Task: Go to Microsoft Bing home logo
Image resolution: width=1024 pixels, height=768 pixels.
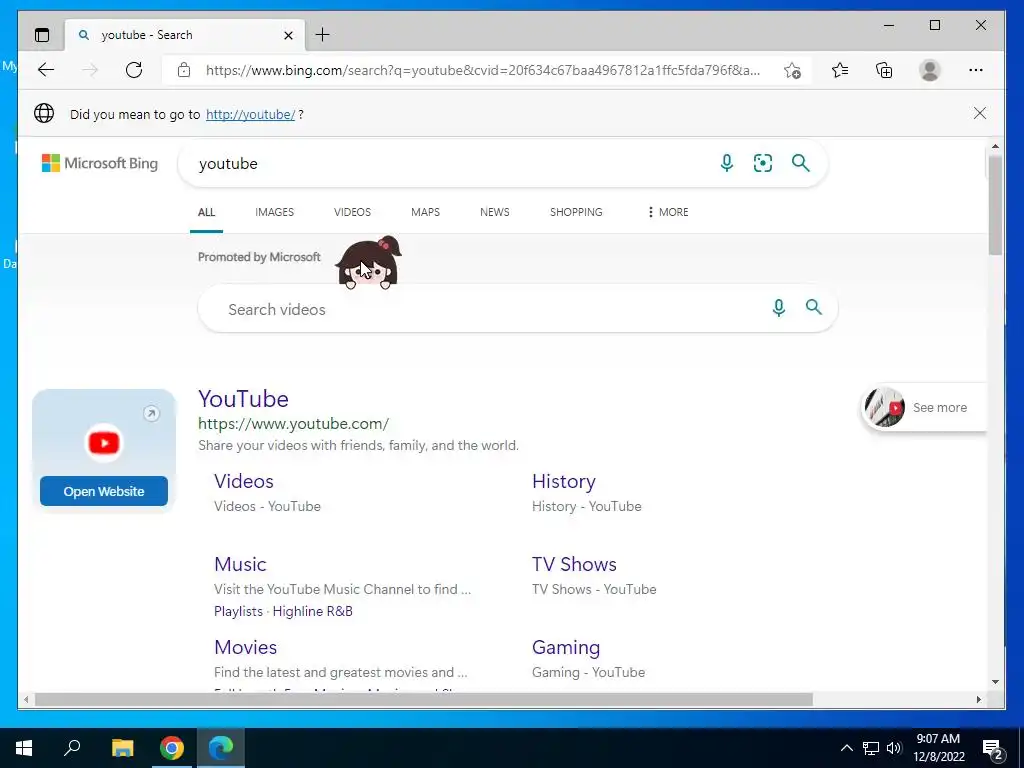Action: 99,163
